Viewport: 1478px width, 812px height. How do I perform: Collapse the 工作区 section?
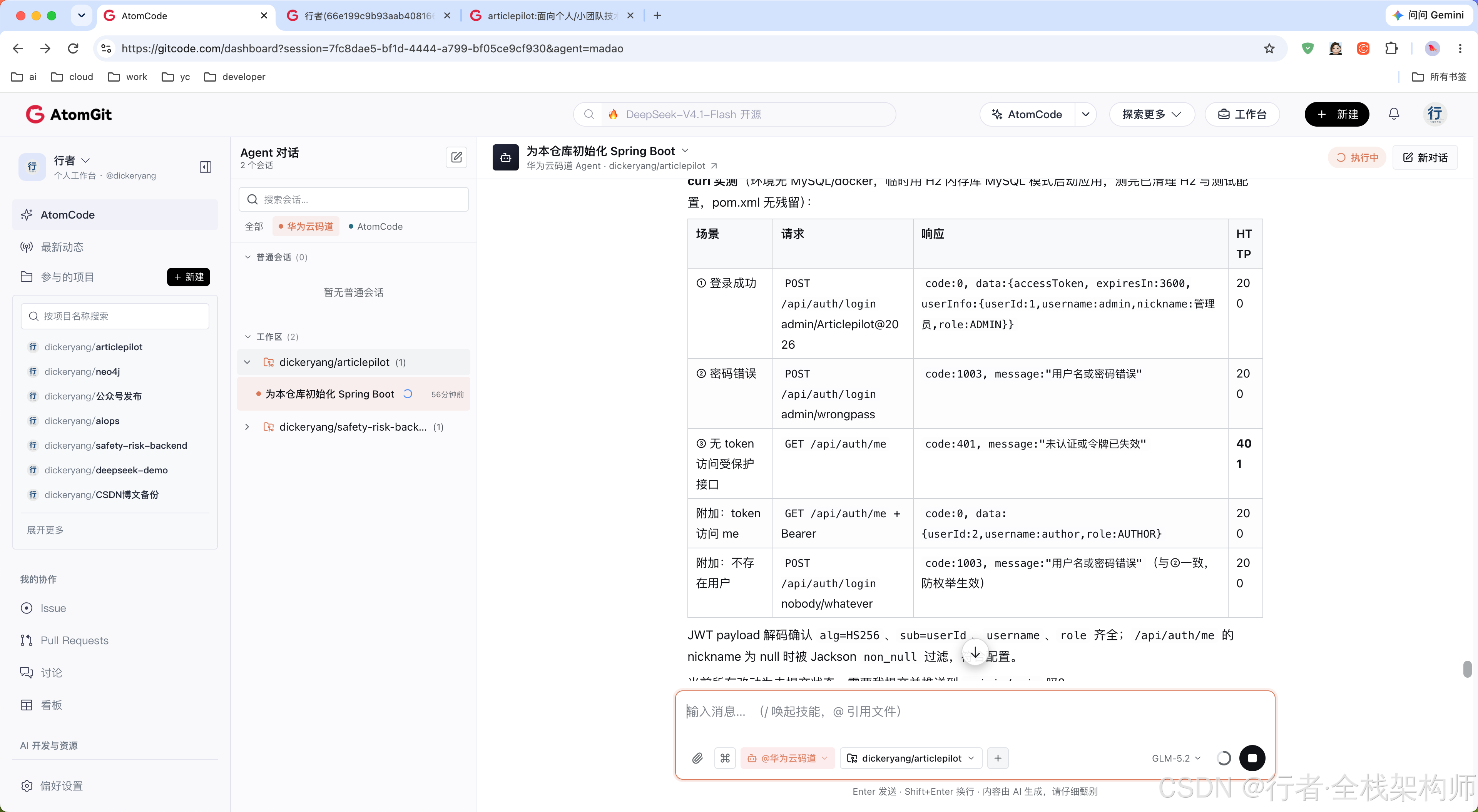click(247, 337)
